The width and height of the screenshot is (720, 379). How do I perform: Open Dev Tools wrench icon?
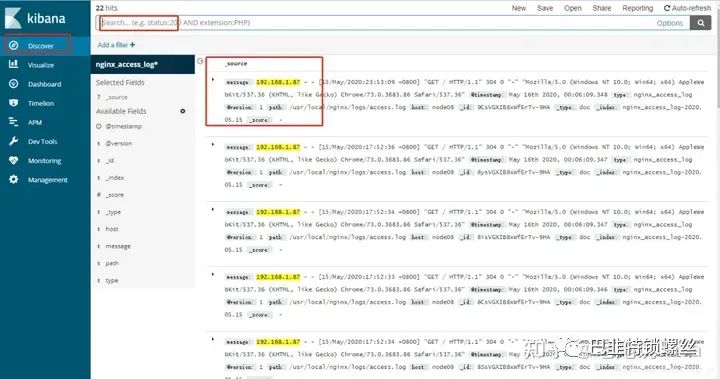pos(14,141)
